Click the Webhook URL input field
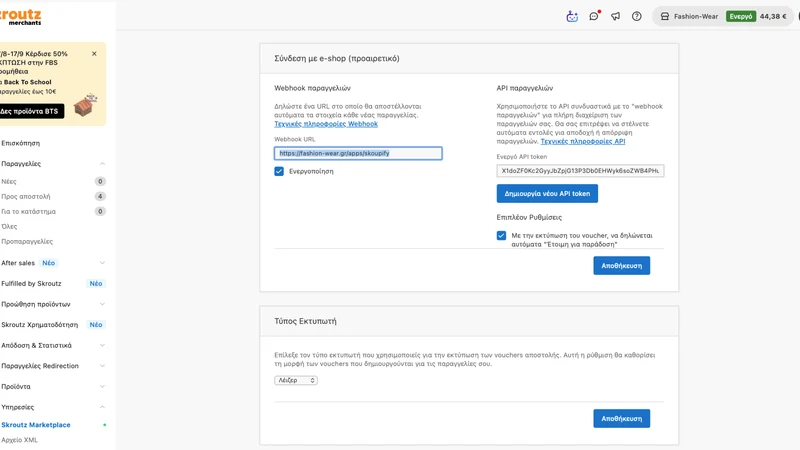 [x=358, y=153]
